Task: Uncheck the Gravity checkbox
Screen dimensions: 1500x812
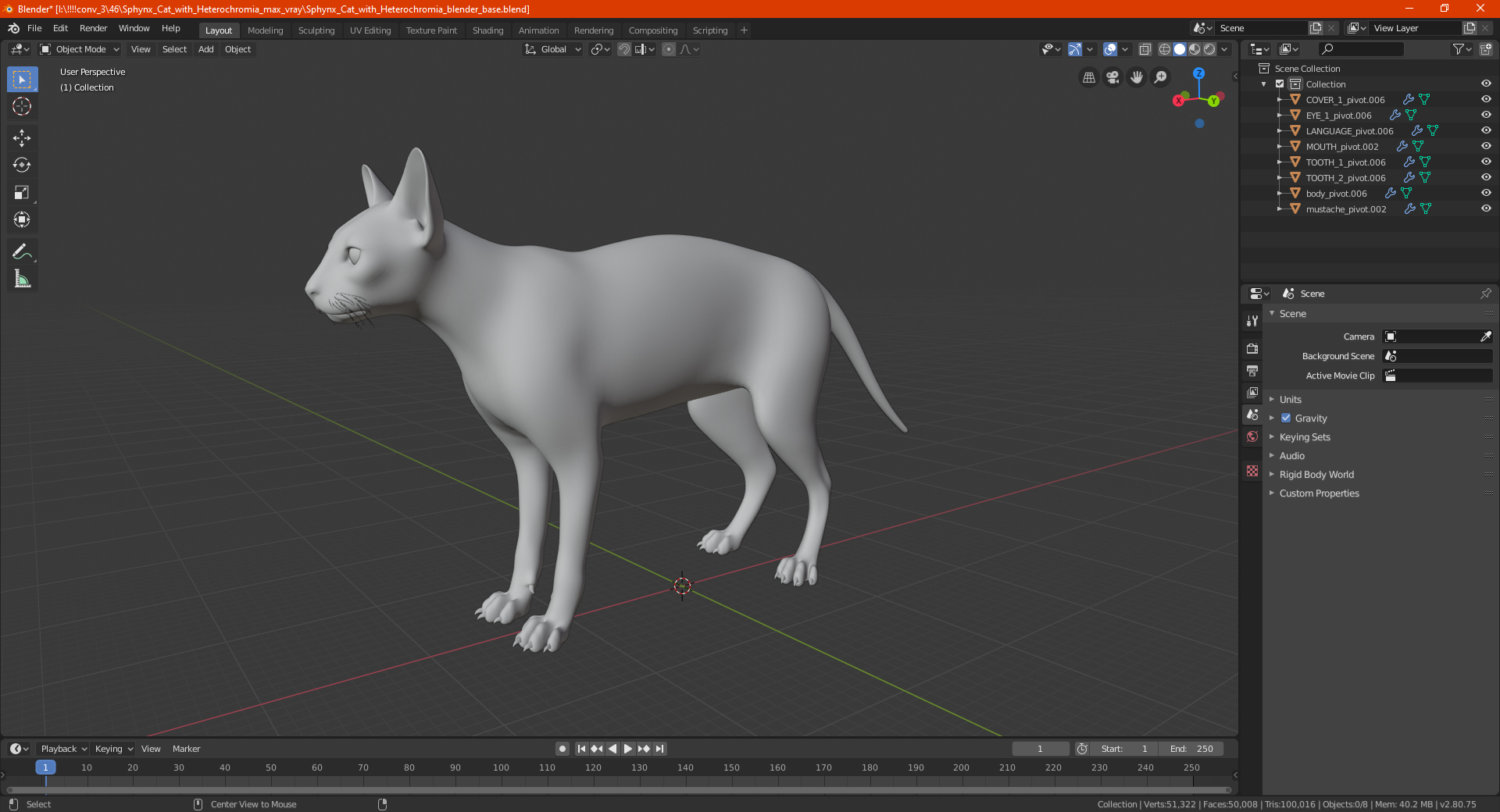Action: (1286, 418)
